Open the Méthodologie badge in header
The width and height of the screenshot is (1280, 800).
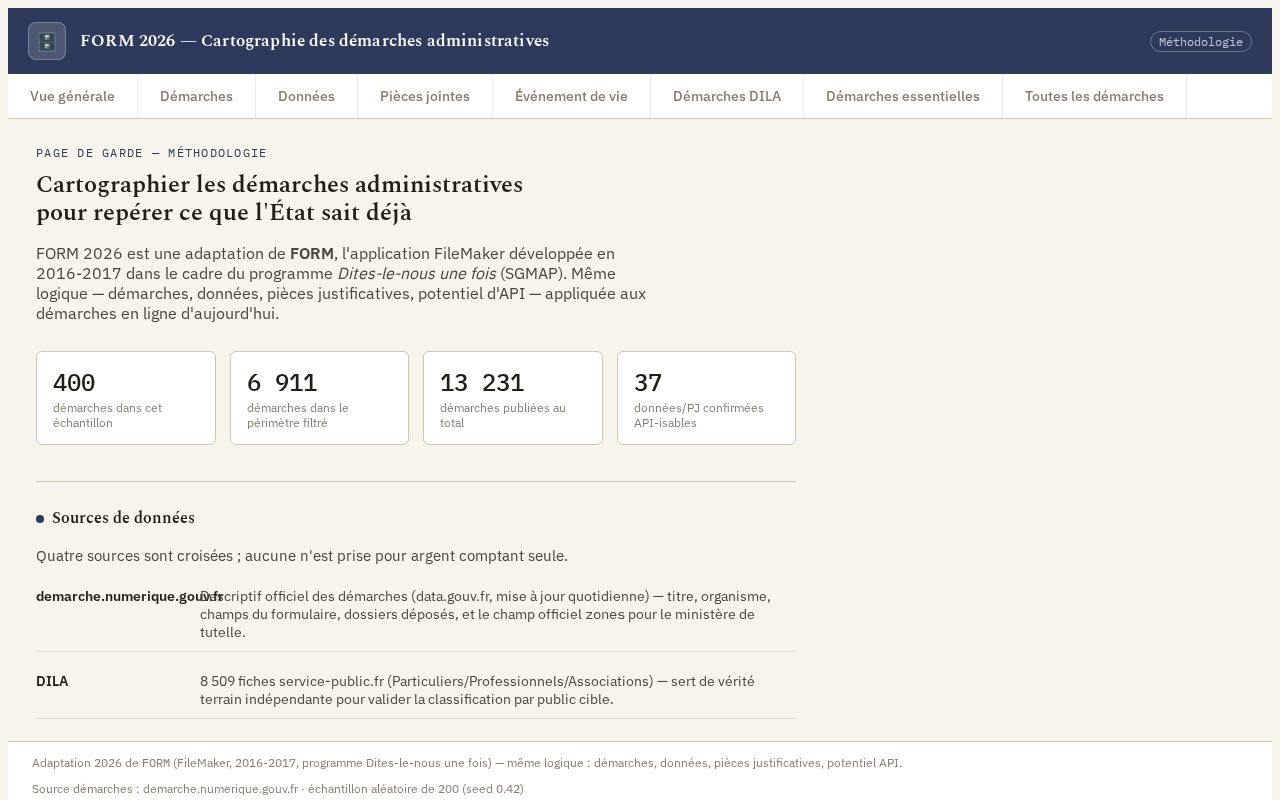pos(1200,41)
